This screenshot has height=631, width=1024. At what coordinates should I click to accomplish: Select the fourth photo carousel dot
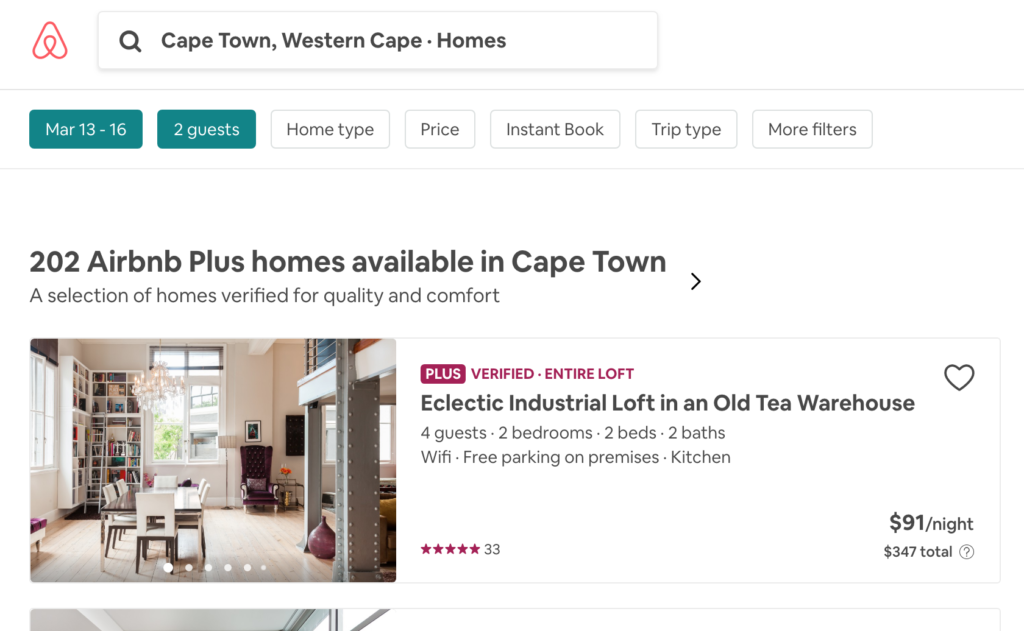[x=228, y=567]
